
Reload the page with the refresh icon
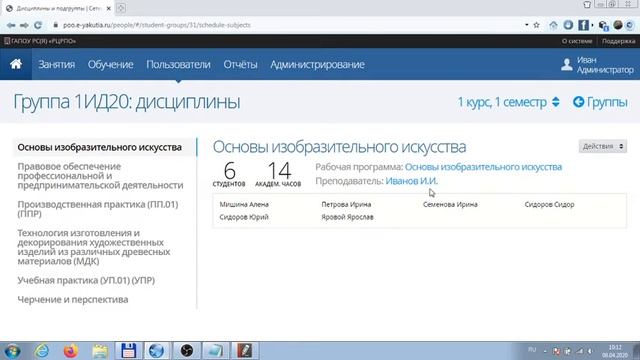pos(38,25)
